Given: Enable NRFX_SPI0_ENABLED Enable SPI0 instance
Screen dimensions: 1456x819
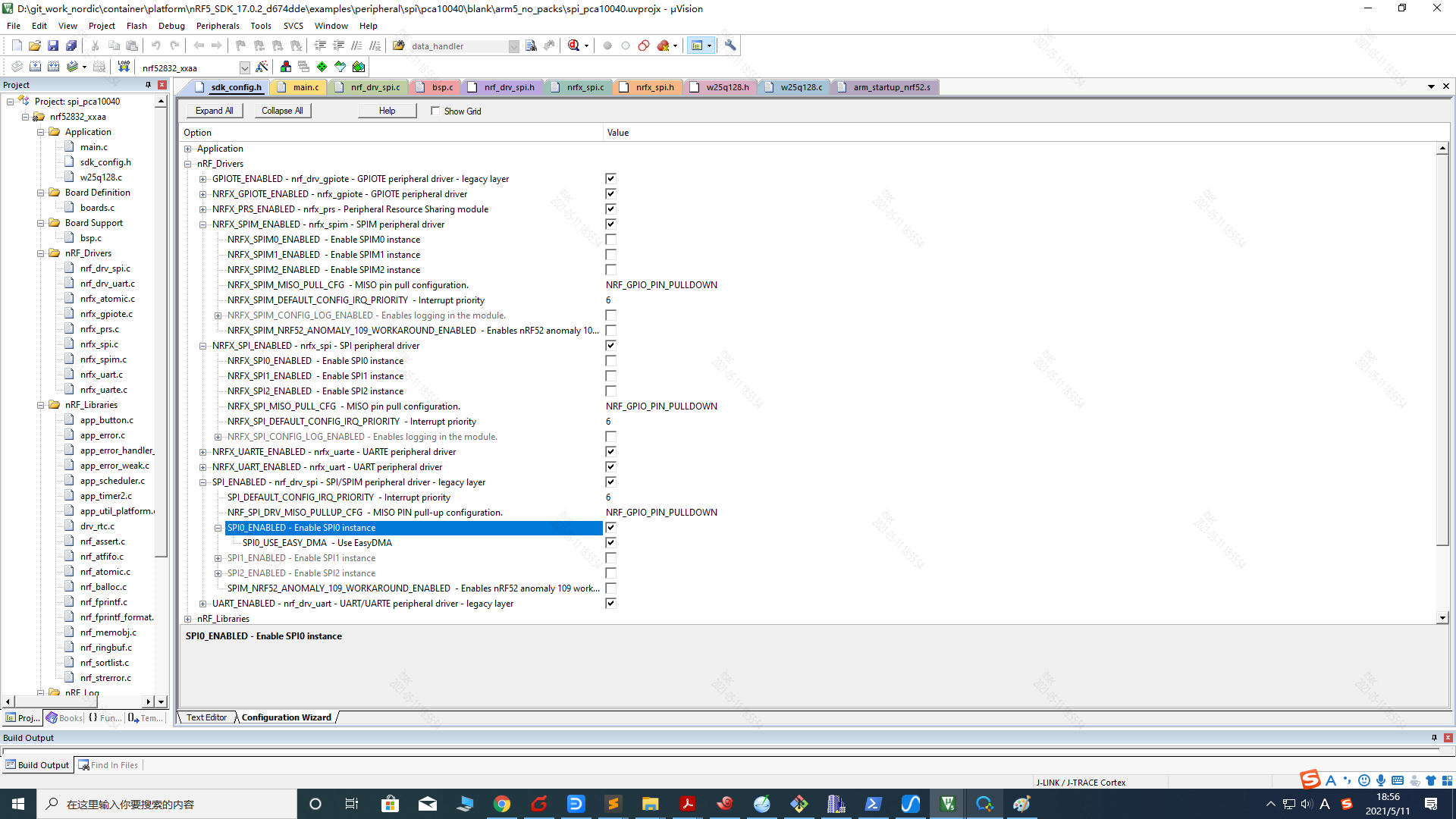Looking at the screenshot, I should coord(611,360).
